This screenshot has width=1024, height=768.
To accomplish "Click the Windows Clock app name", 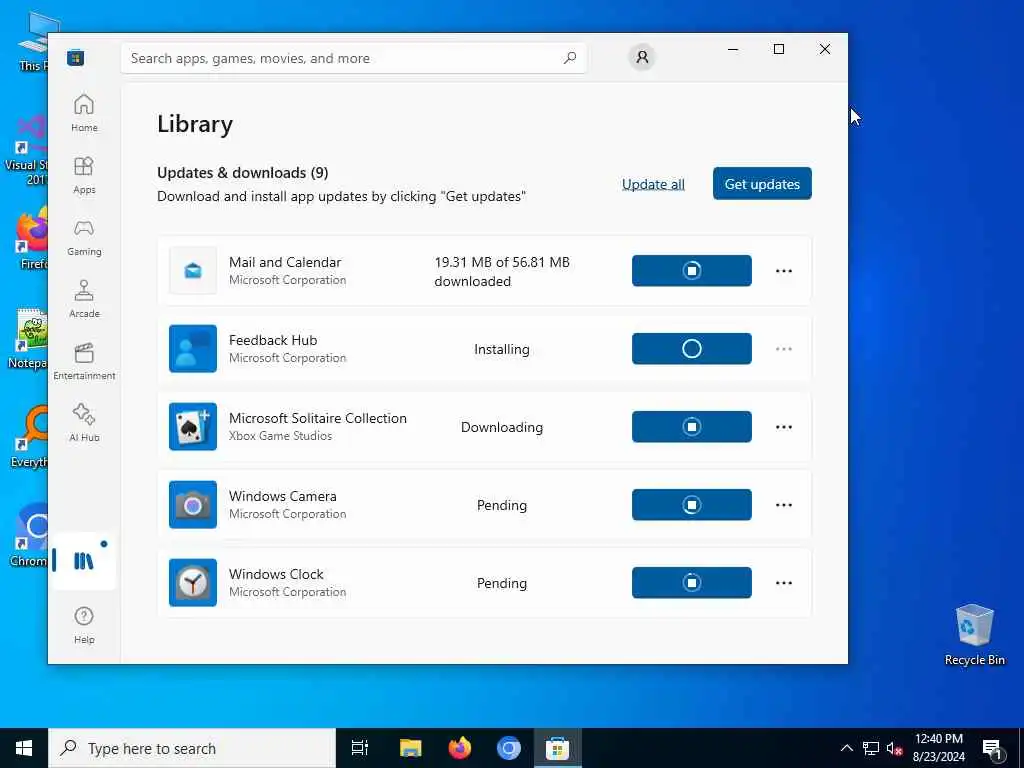I will [x=276, y=574].
